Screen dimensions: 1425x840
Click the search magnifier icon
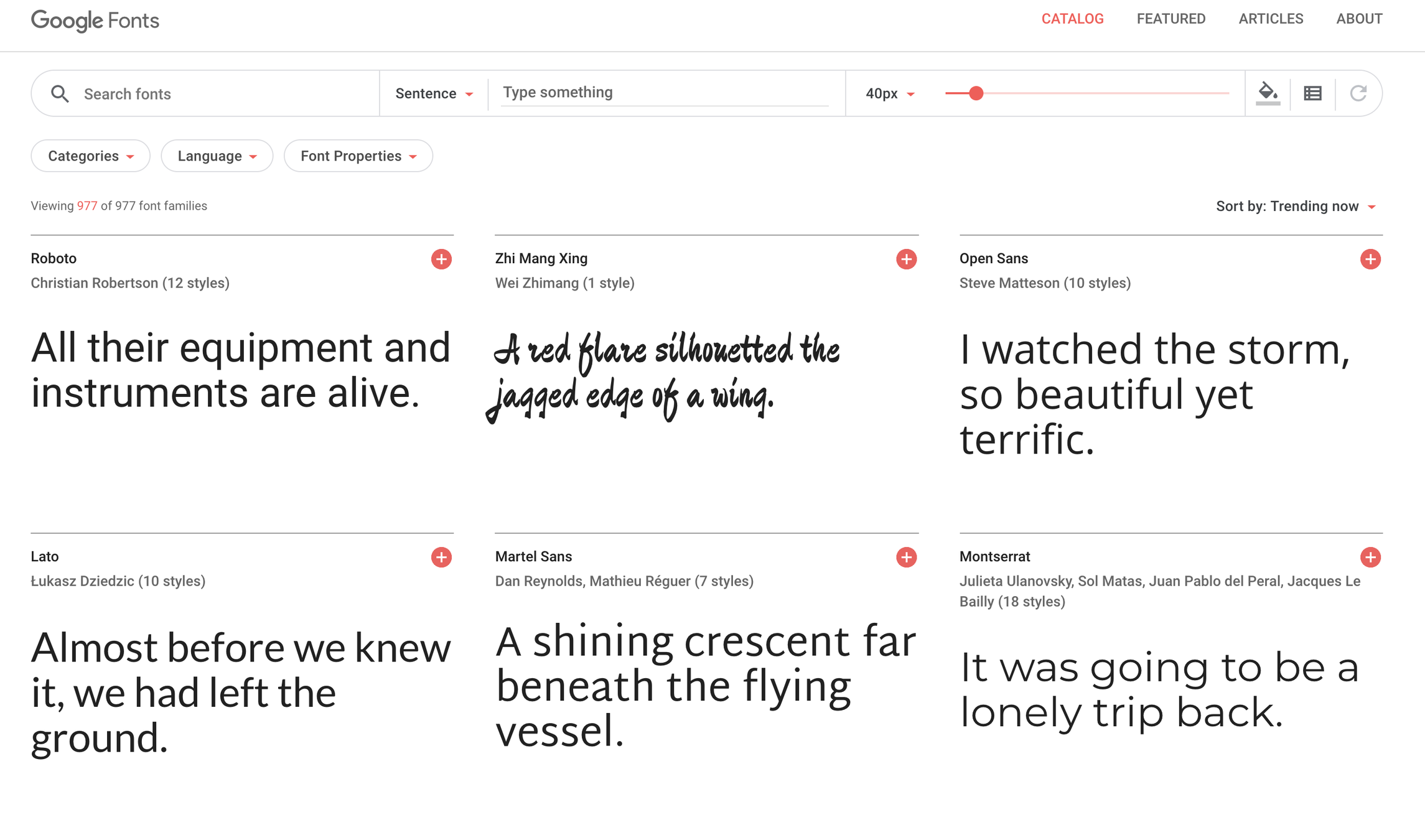(x=60, y=94)
